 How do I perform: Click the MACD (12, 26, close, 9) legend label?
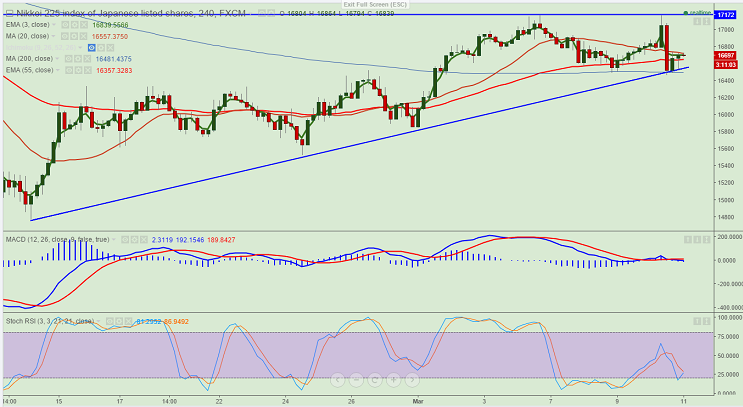(57, 240)
